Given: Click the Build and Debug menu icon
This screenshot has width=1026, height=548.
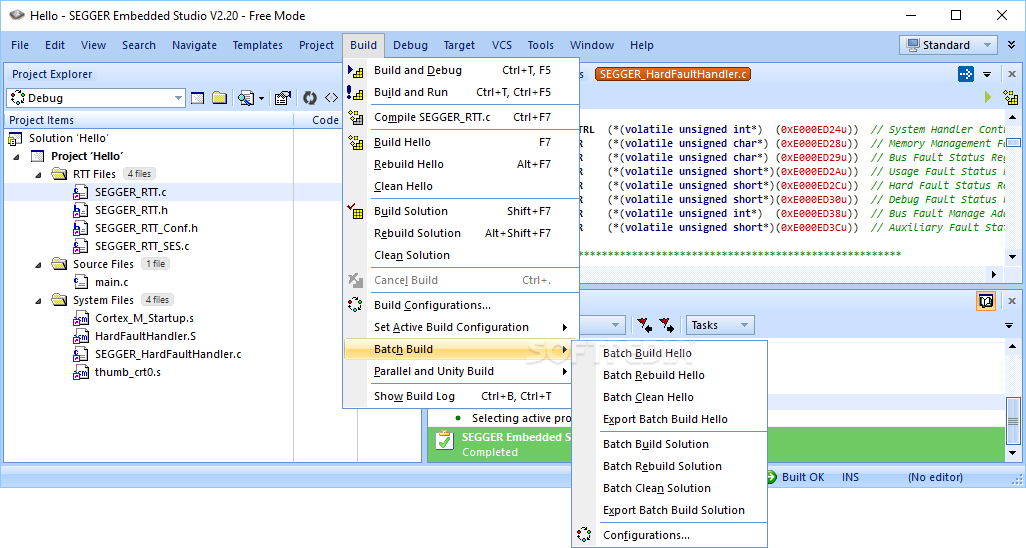Looking at the screenshot, I should point(355,71).
